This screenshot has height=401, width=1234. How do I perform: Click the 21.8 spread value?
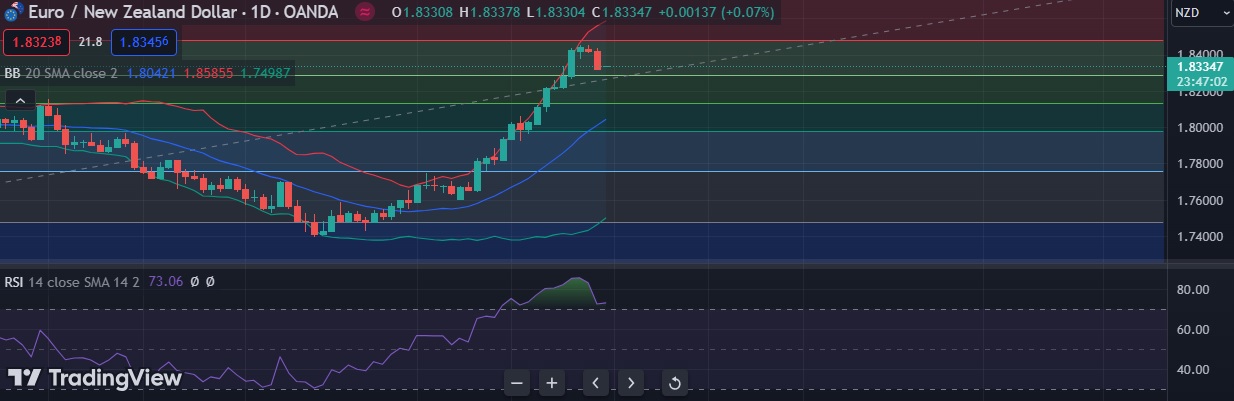(x=90, y=42)
